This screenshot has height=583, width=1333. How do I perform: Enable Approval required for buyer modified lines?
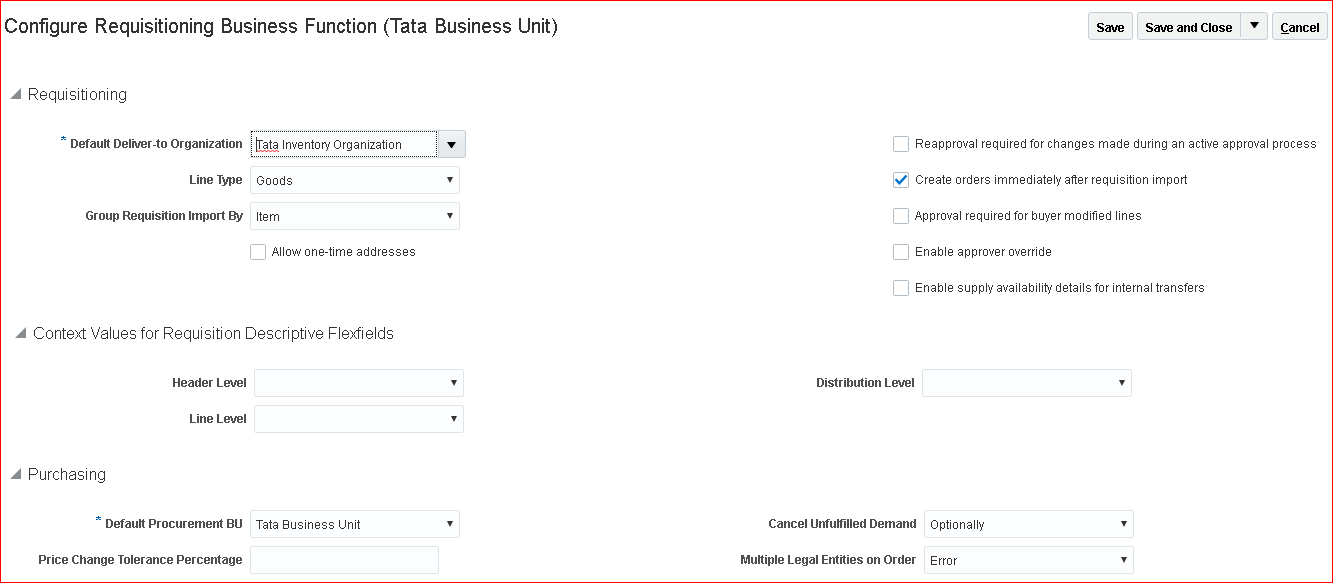[x=901, y=216]
